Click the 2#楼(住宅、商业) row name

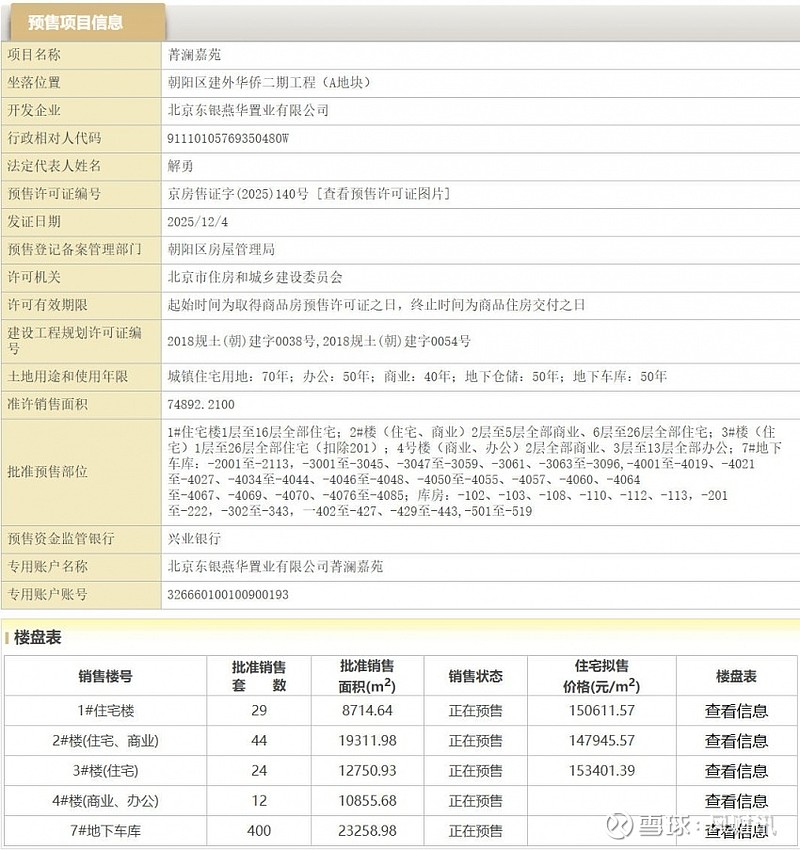(105, 740)
